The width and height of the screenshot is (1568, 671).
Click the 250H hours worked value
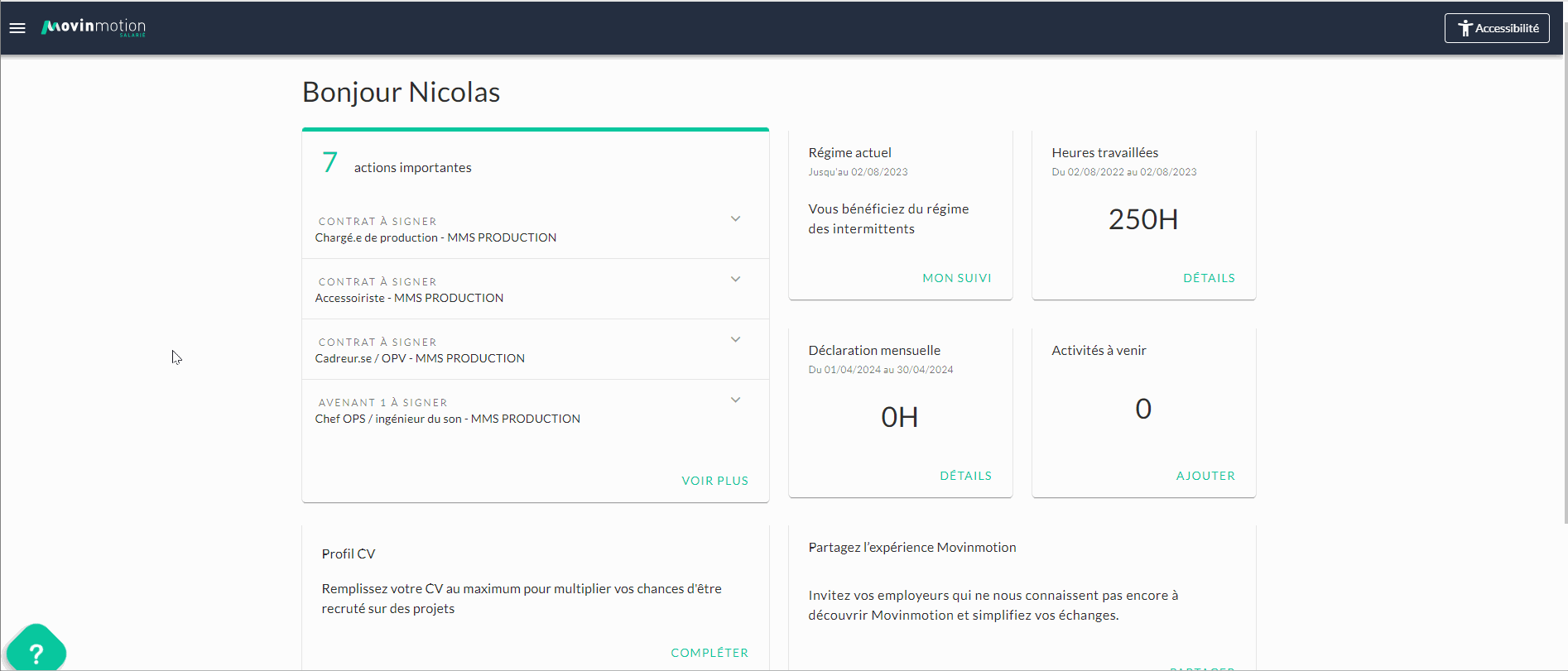pyautogui.click(x=1143, y=219)
